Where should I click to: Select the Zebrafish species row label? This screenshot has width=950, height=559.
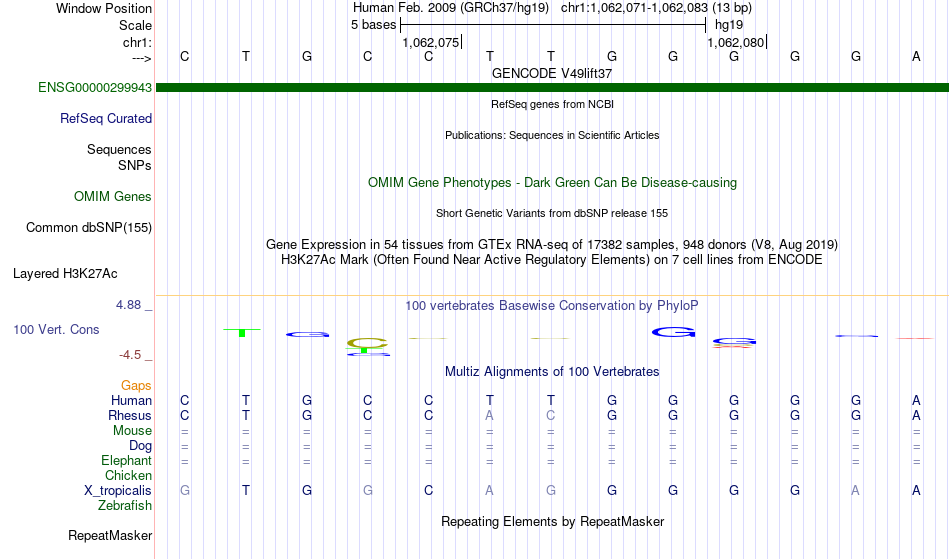pyautogui.click(x=125, y=506)
